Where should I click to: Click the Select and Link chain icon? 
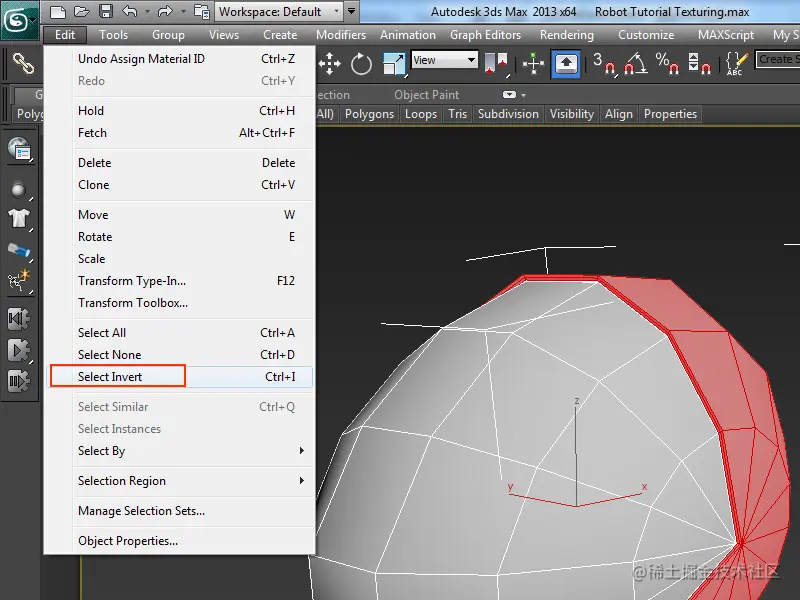23,64
